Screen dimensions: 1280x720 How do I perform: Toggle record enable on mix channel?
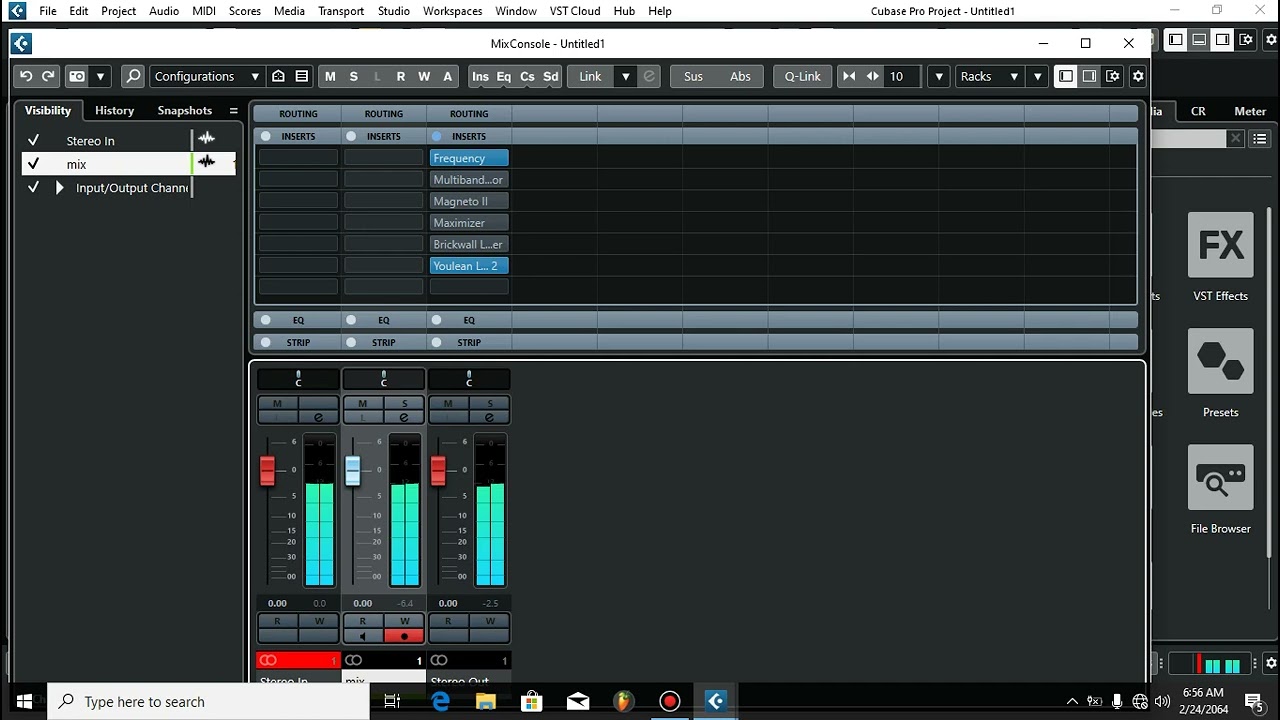coord(404,636)
